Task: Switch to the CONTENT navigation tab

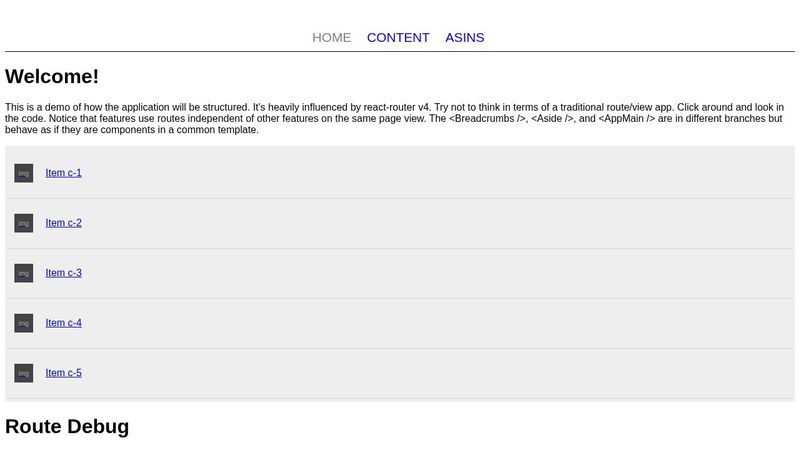Action: [x=398, y=38]
